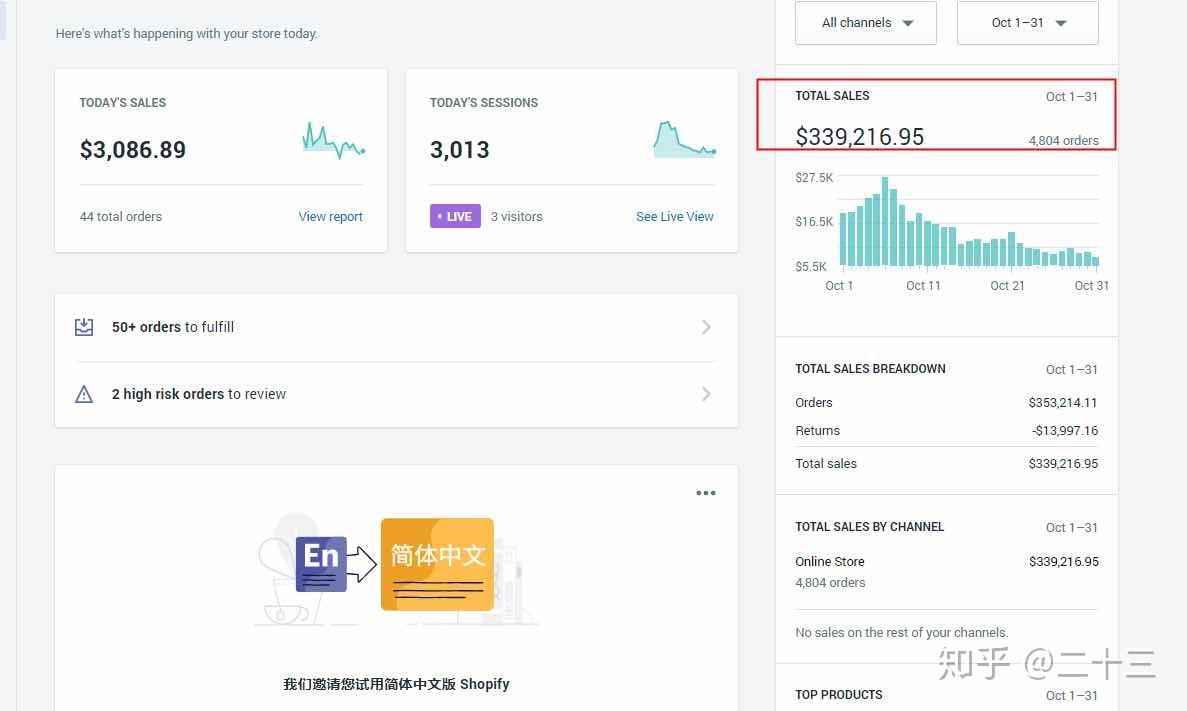Viewport: 1187px width, 711px height.
Task: Open the 50+ orders to fulfill row
Action: (396, 327)
